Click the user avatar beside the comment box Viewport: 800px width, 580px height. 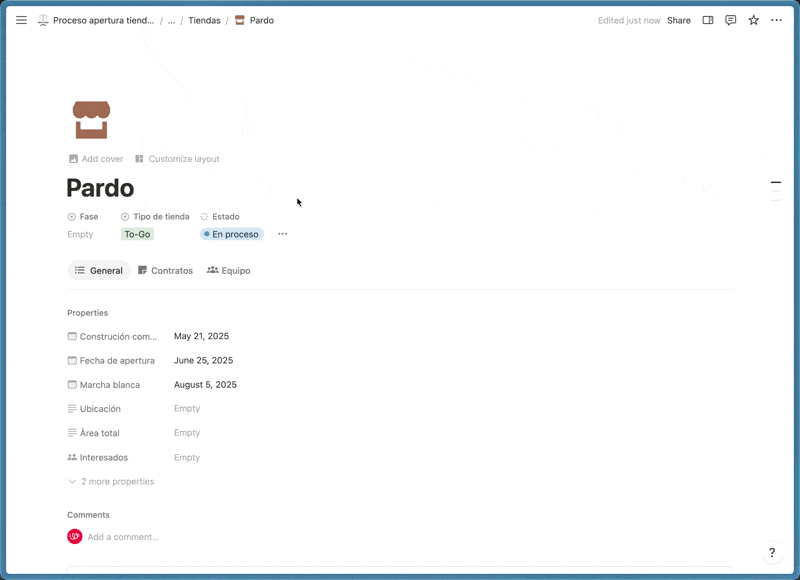click(x=75, y=537)
